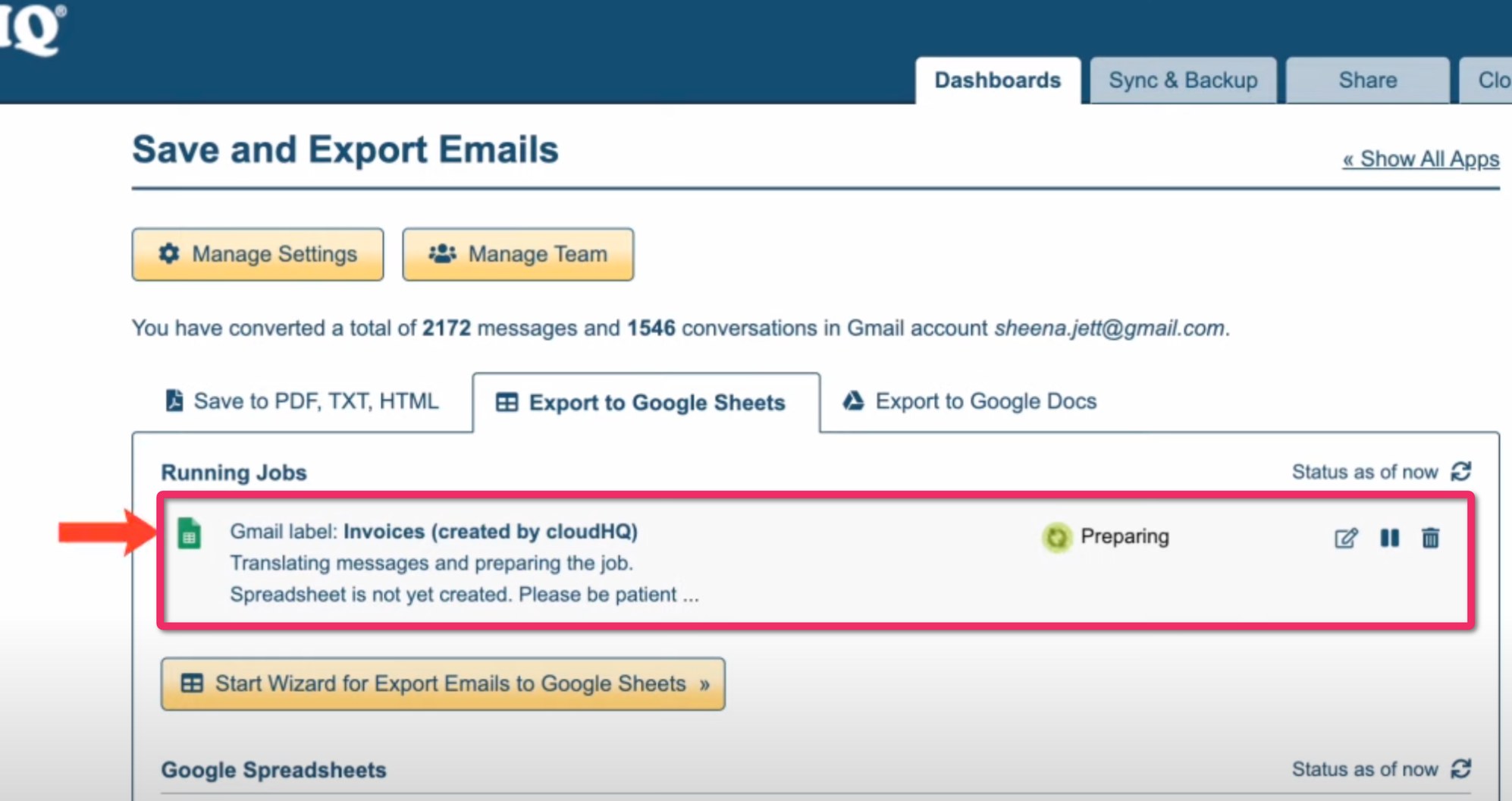Click the Google Spreadsheets heading
Image resolution: width=1512 pixels, height=801 pixels.
pyautogui.click(x=274, y=770)
